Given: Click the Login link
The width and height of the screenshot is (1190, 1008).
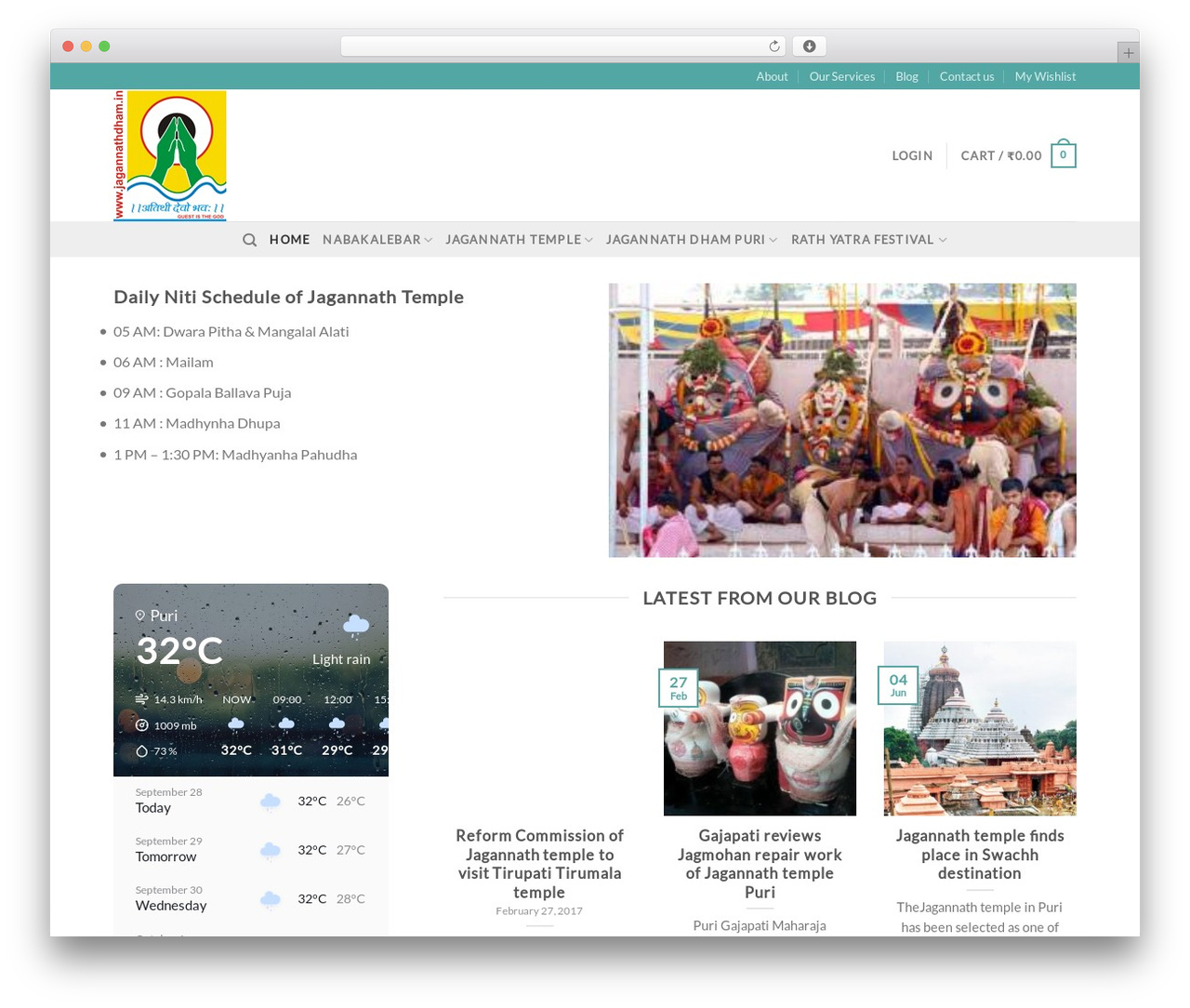Looking at the screenshot, I should tap(912, 156).
